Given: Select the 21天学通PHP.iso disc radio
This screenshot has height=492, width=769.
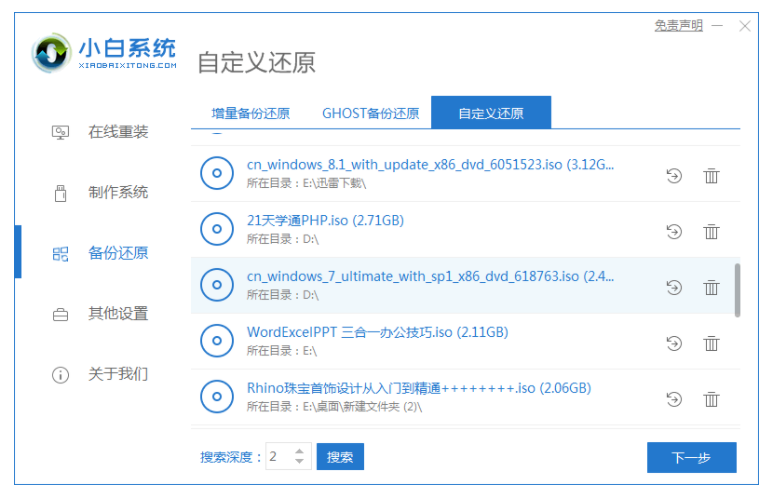Looking at the screenshot, I should tap(216, 229).
